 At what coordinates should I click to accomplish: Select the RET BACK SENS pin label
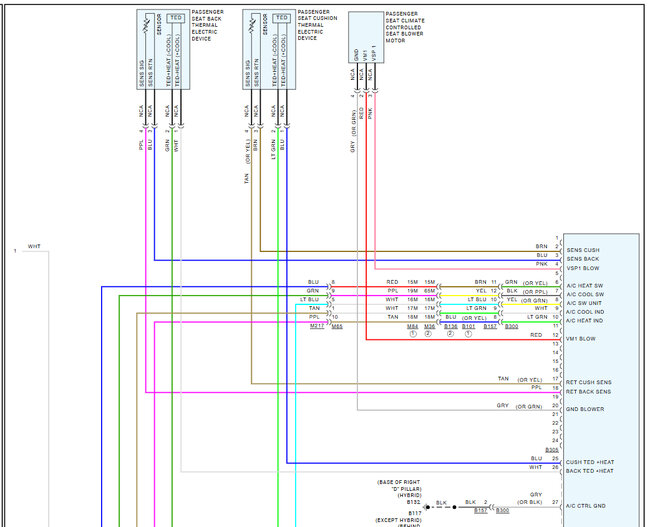pyautogui.click(x=589, y=391)
